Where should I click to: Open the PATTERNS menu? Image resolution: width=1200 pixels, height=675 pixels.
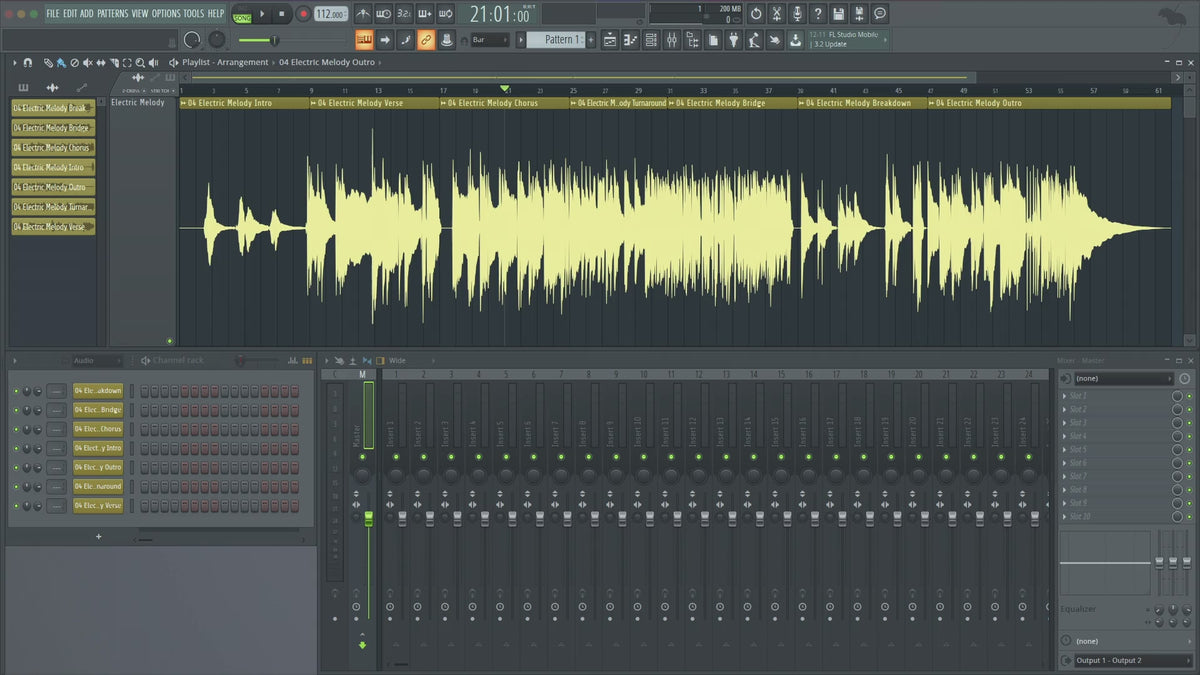[x=112, y=14]
